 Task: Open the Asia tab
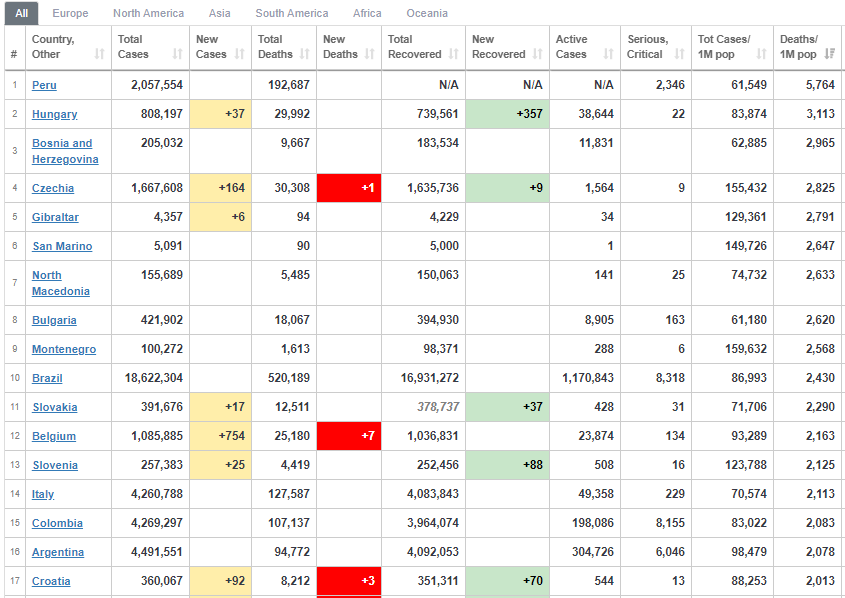(219, 13)
